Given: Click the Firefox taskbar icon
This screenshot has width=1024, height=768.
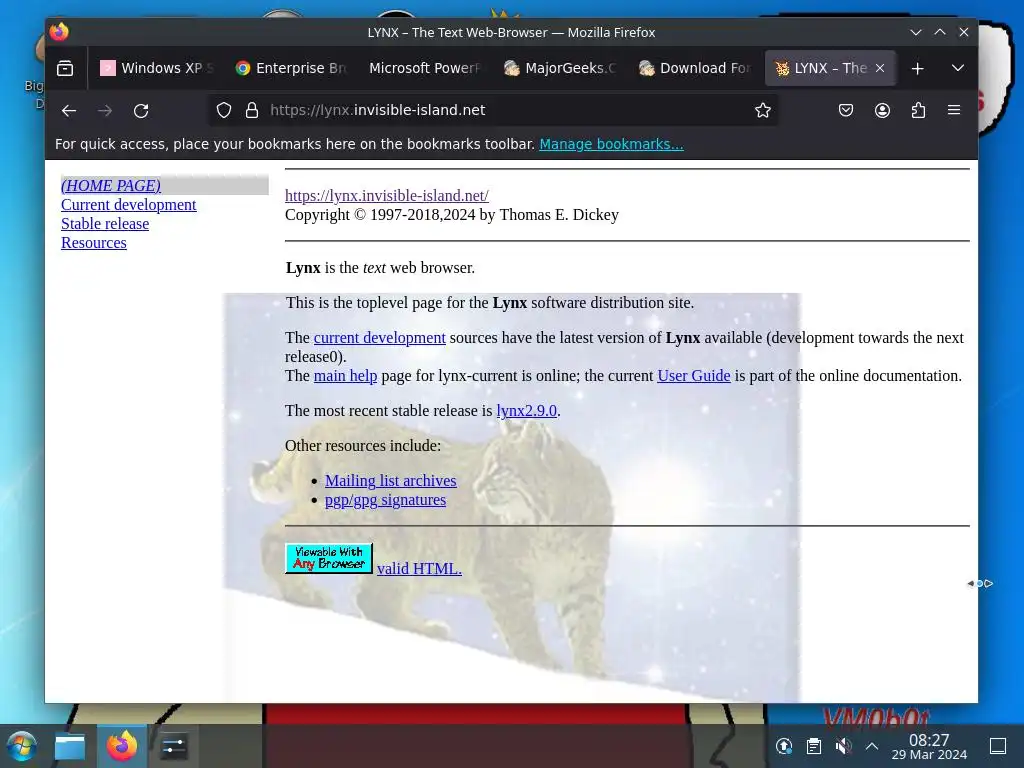Looking at the screenshot, I should click(x=122, y=746).
